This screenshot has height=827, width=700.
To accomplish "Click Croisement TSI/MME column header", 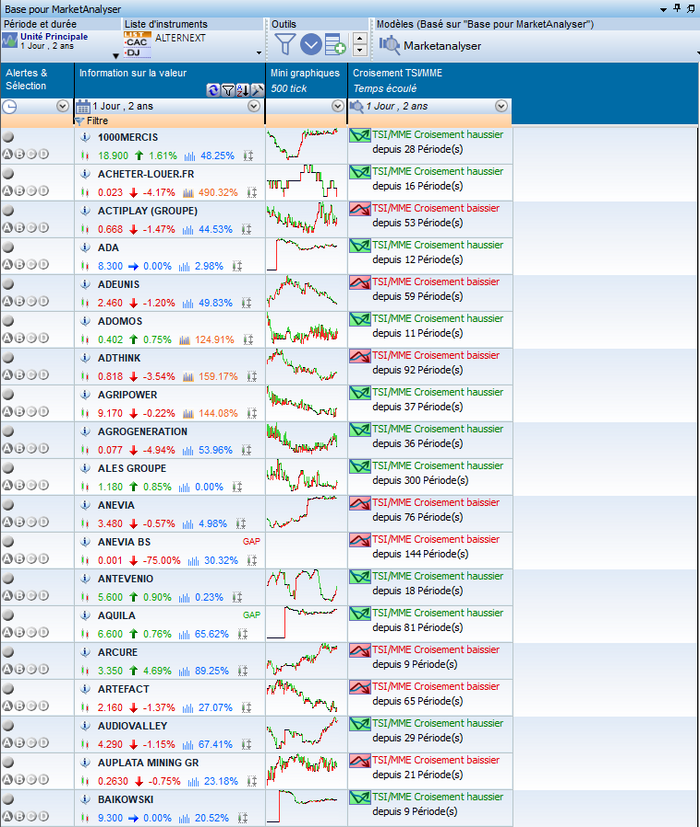I will tap(397, 73).
